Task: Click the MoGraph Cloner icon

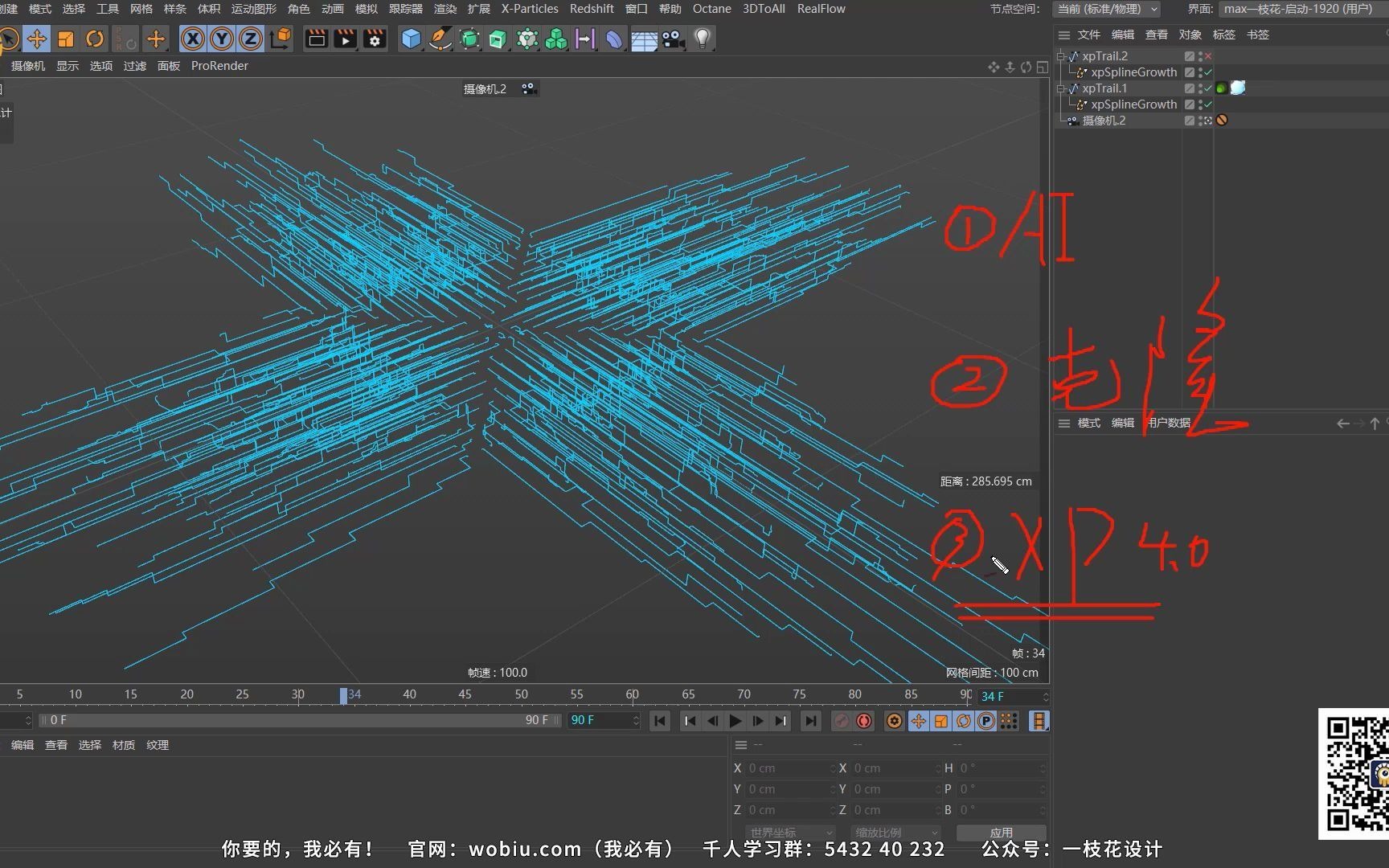Action: coord(555,39)
